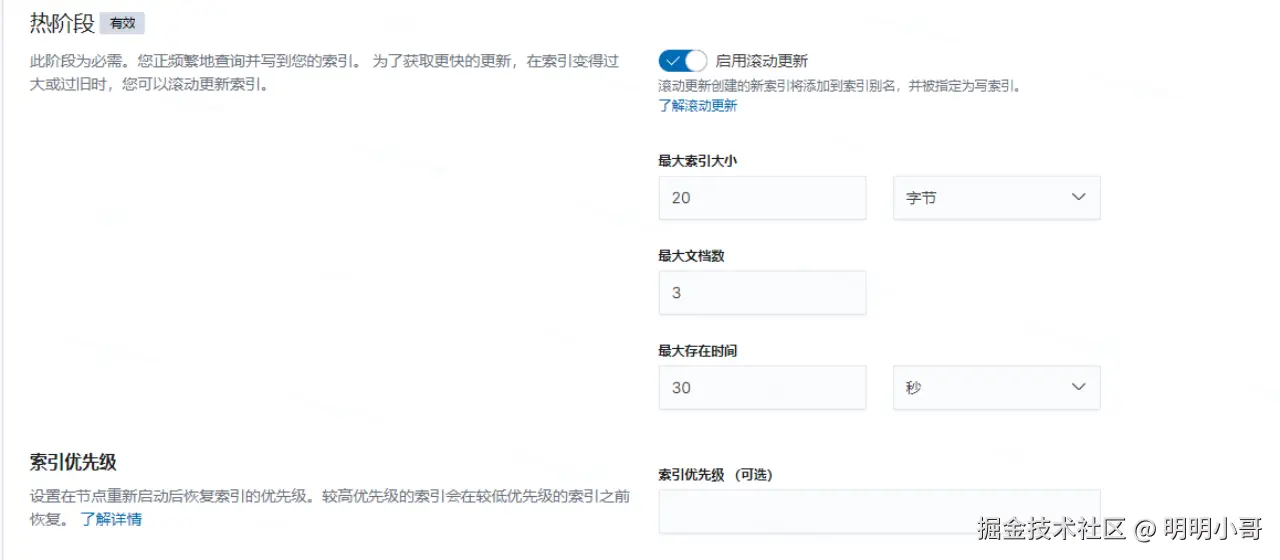This screenshot has width=1280, height=560.
Task: Click the chevron arrow beside 字节
Action: [1078, 197]
